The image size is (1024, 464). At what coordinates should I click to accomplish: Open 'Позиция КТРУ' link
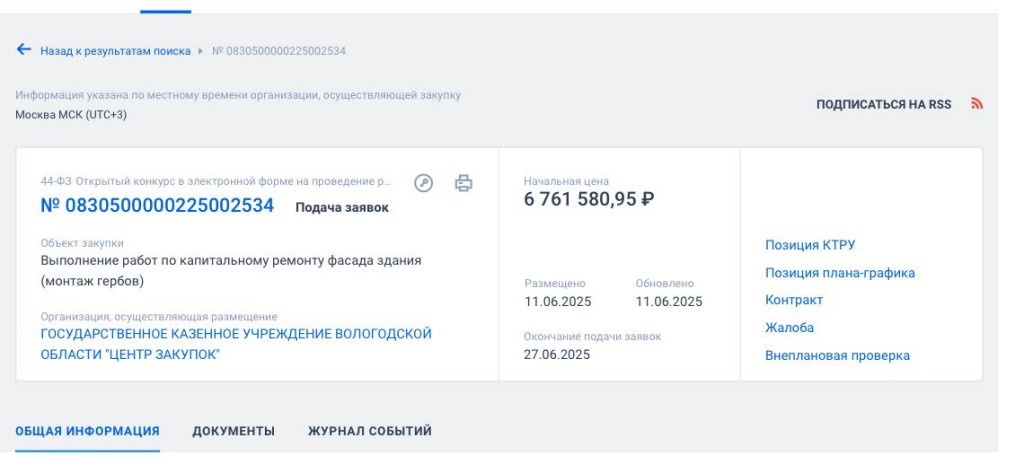pyautogui.click(x=810, y=245)
